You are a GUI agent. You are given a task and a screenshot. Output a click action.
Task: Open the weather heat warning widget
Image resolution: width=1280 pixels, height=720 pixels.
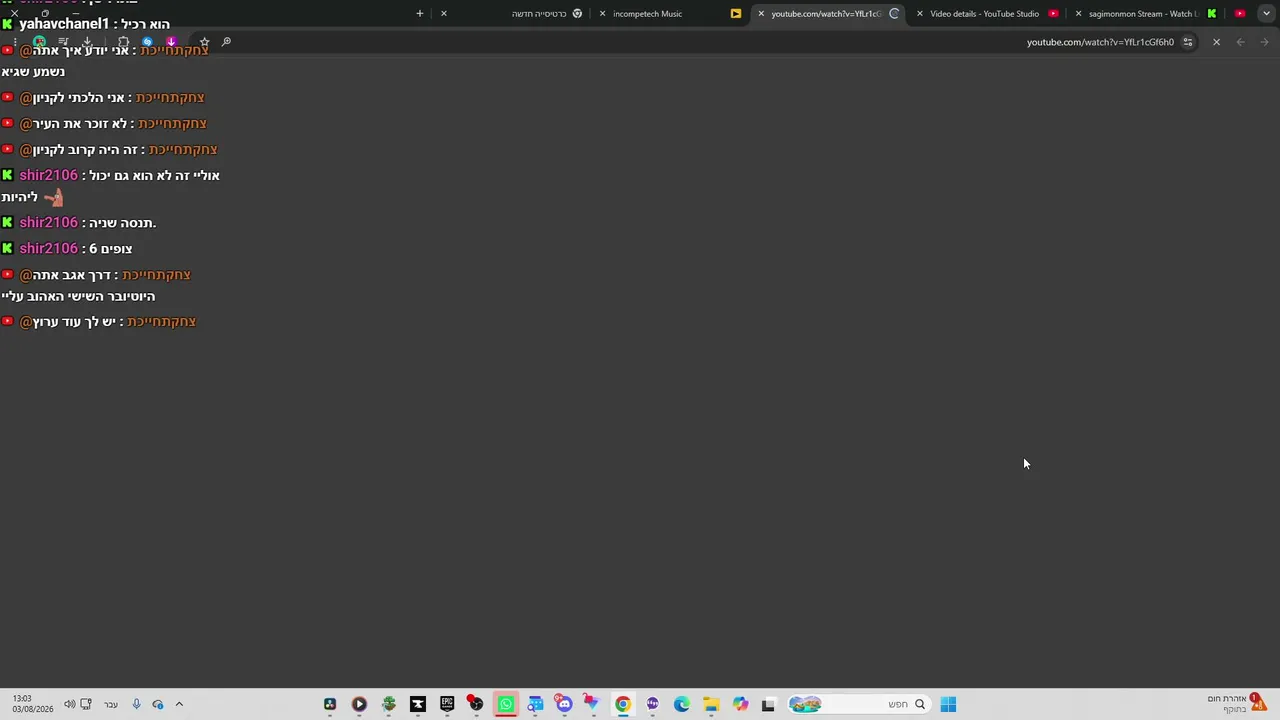[x=1238, y=704]
